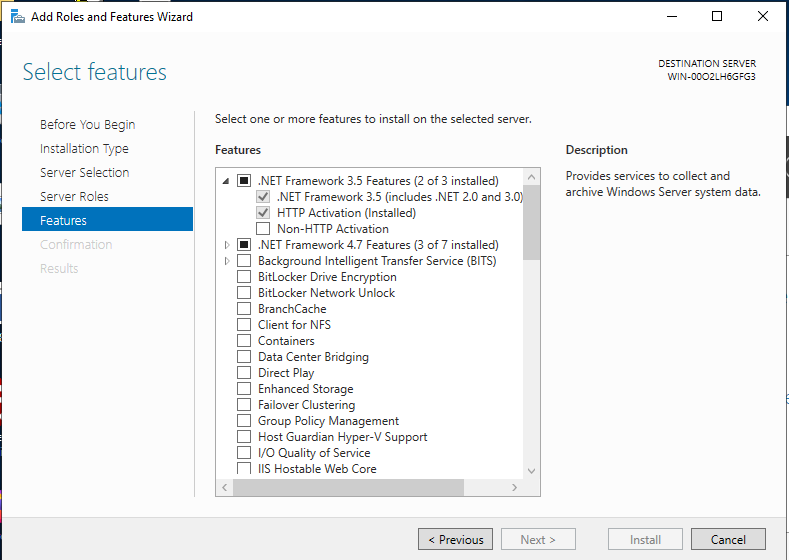Toggle Group Policy Management checkbox
This screenshot has width=789, height=560.
244,421
